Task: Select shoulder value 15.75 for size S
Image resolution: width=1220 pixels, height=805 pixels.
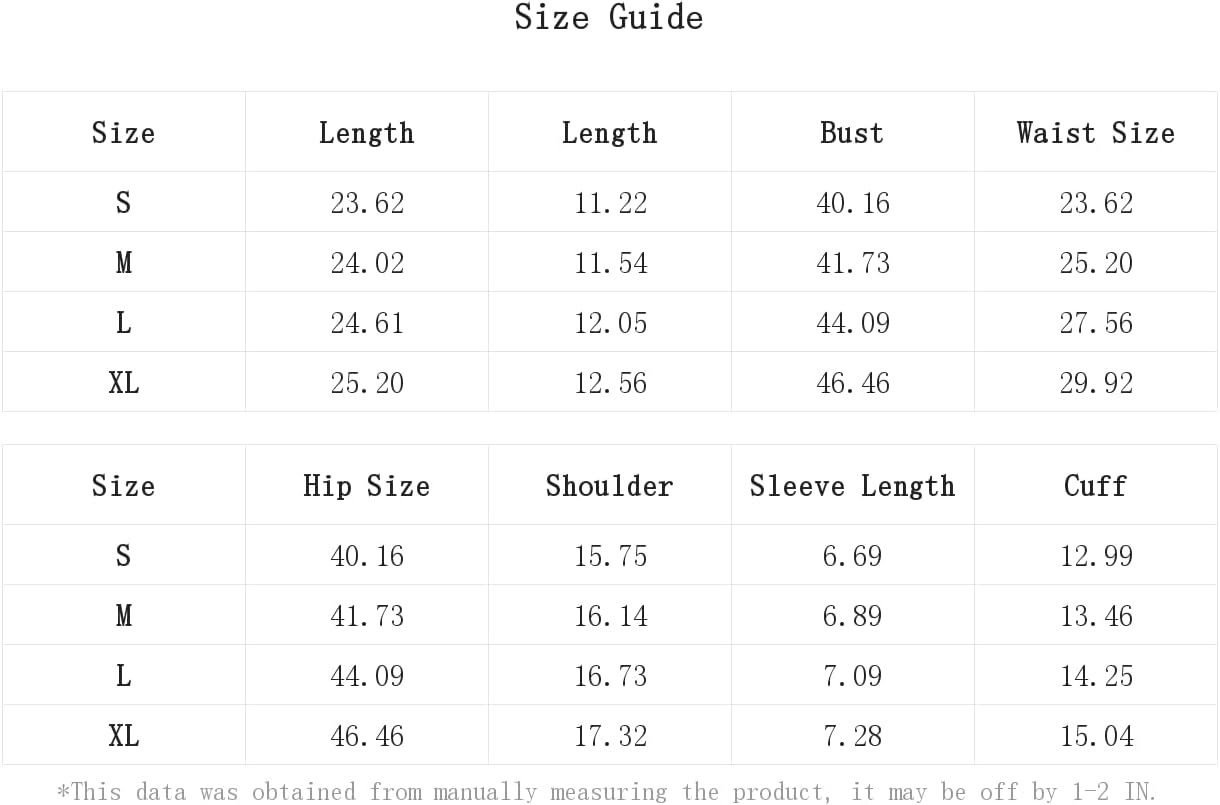Action: [x=610, y=556]
